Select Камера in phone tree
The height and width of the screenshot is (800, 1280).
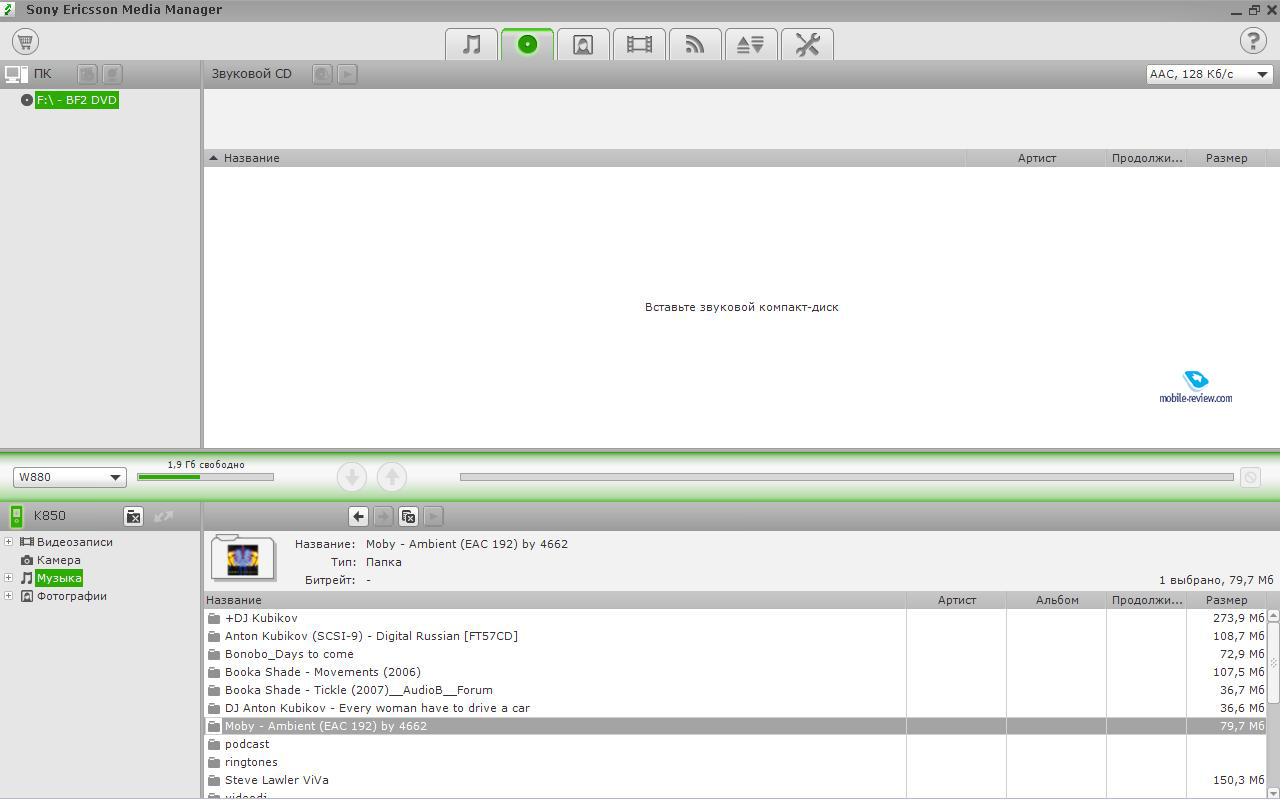[59, 560]
